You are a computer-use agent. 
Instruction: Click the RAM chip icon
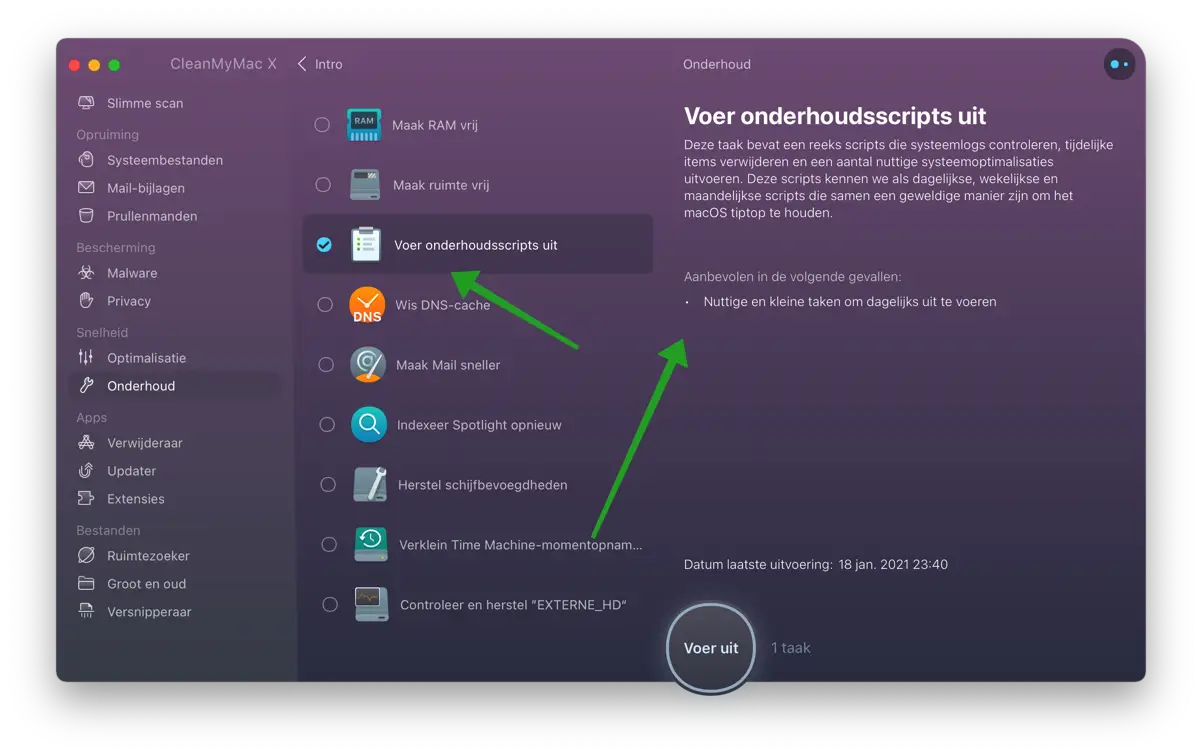click(364, 125)
